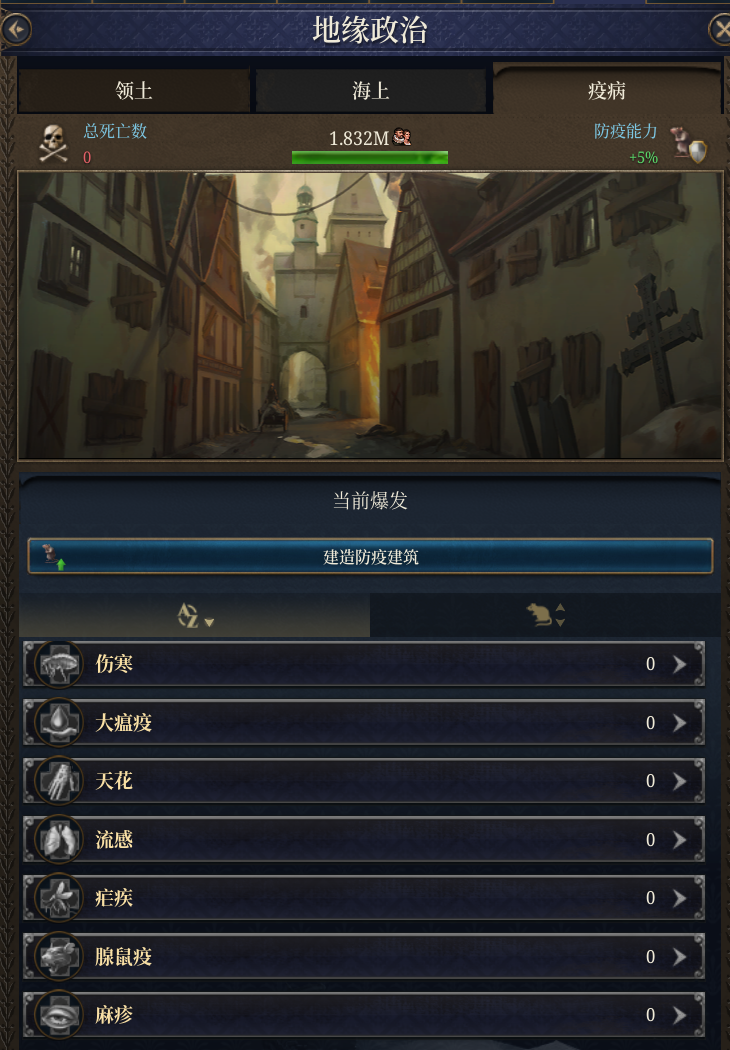Open the 疫病 tab
Image resolution: width=730 pixels, height=1050 pixels.
[x=607, y=89]
